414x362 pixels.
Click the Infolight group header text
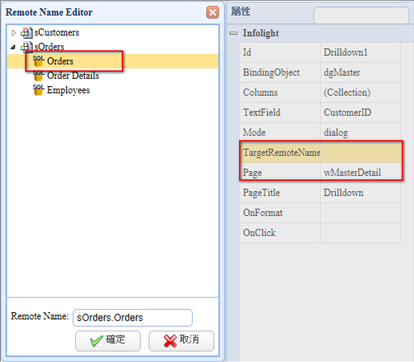pyautogui.click(x=261, y=33)
